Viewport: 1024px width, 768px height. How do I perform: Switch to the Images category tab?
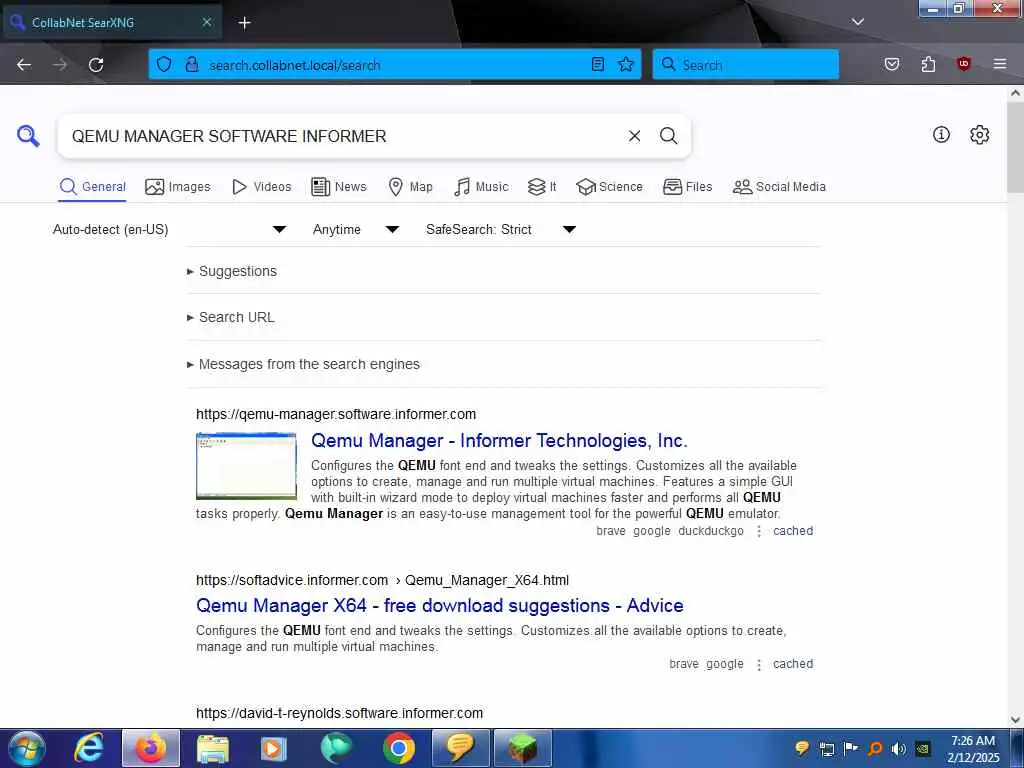coord(178,187)
